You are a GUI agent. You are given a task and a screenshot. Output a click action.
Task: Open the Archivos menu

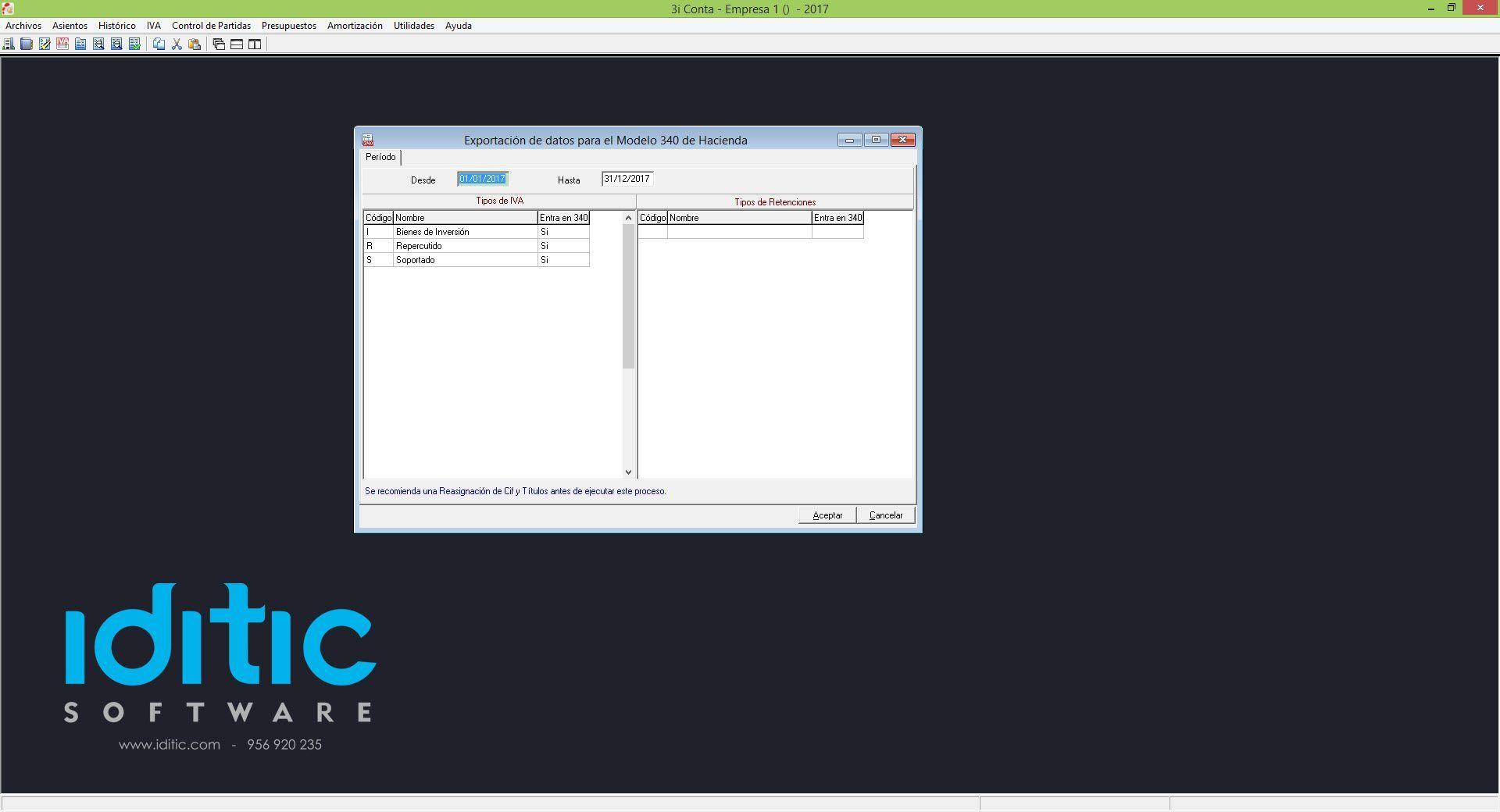click(23, 26)
